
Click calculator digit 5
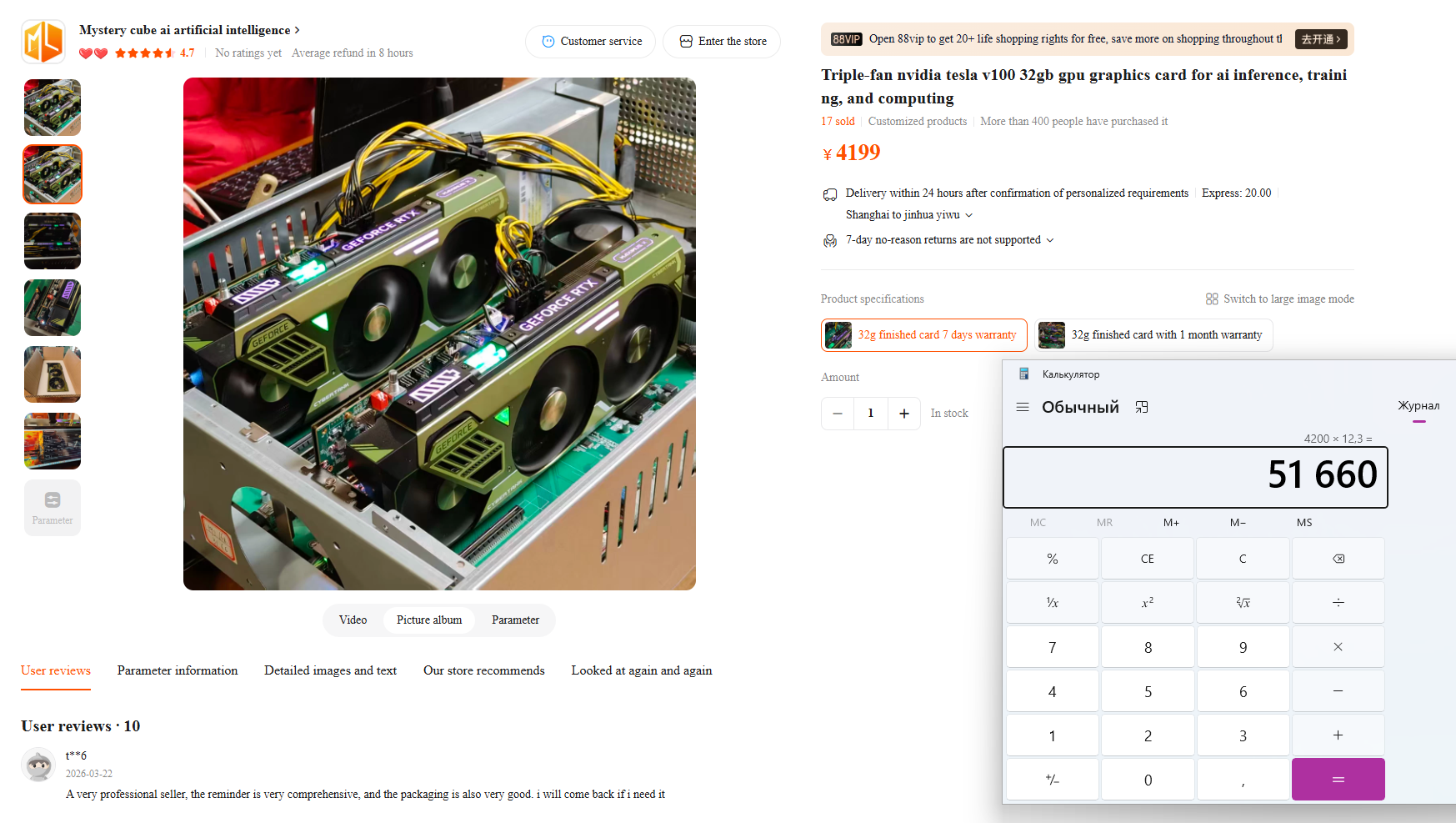(1148, 691)
